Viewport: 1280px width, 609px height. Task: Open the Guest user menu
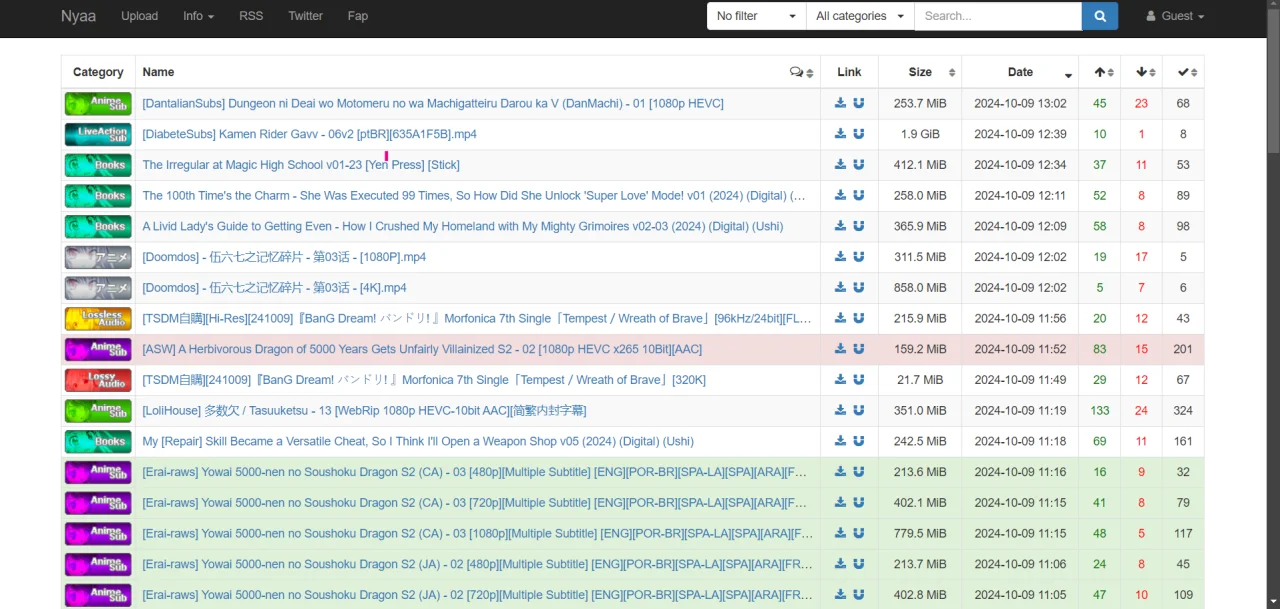tap(1175, 16)
